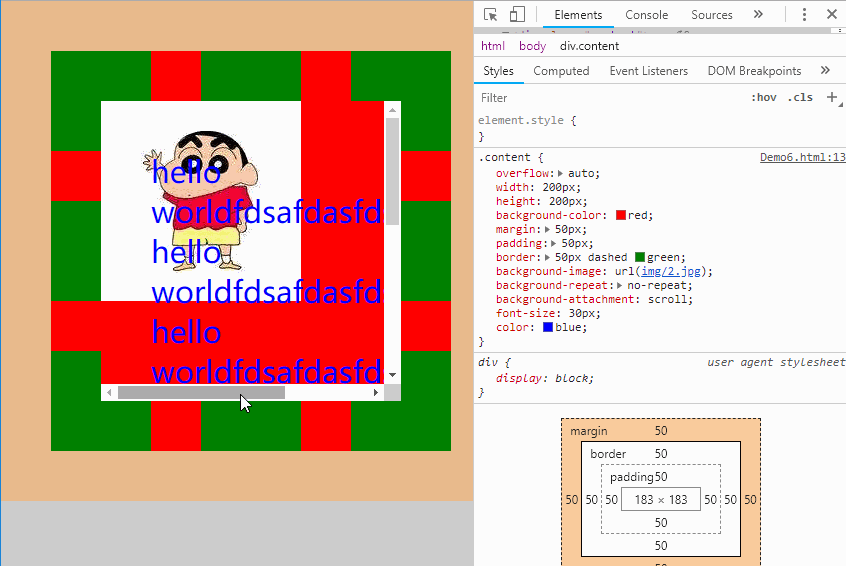The height and width of the screenshot is (566, 846).
Task: Edit the overflow auto value
Action: (x=582, y=173)
